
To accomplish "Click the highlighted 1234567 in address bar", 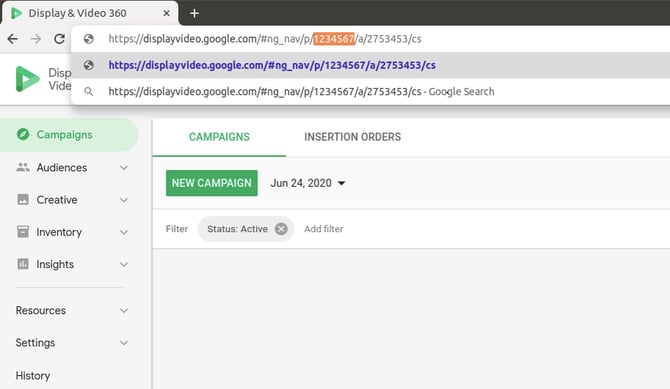I will (334, 39).
